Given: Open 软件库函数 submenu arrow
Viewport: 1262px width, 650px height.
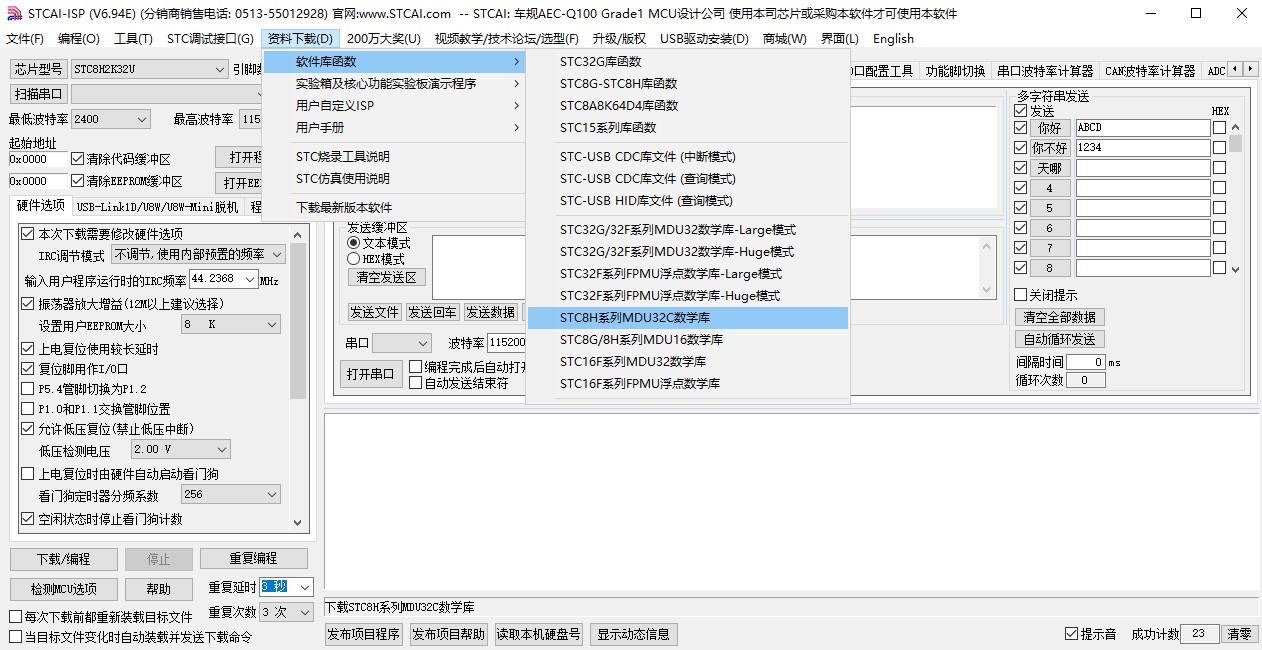Looking at the screenshot, I should pos(516,62).
